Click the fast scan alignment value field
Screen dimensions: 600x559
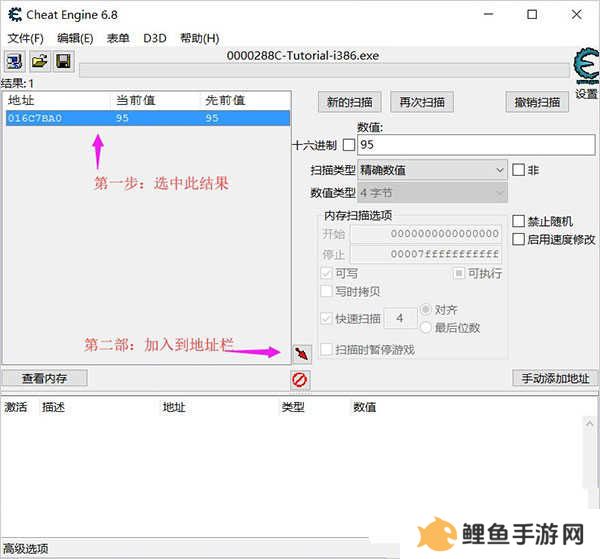[x=400, y=318]
